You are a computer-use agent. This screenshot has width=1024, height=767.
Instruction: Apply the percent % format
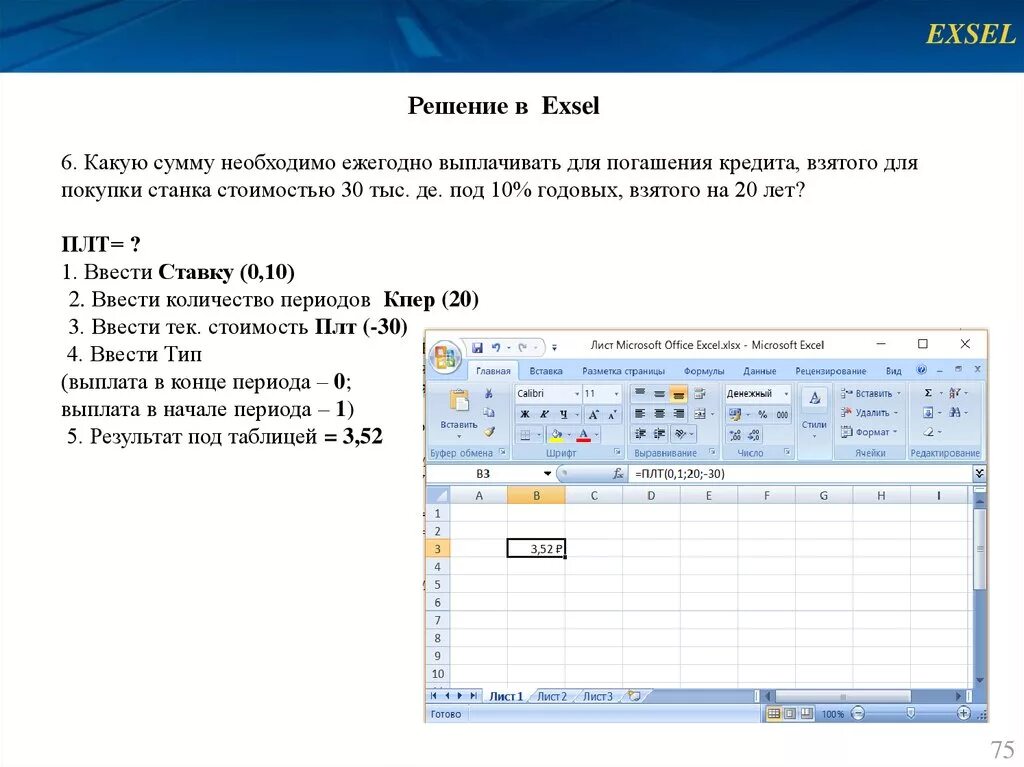tap(762, 414)
